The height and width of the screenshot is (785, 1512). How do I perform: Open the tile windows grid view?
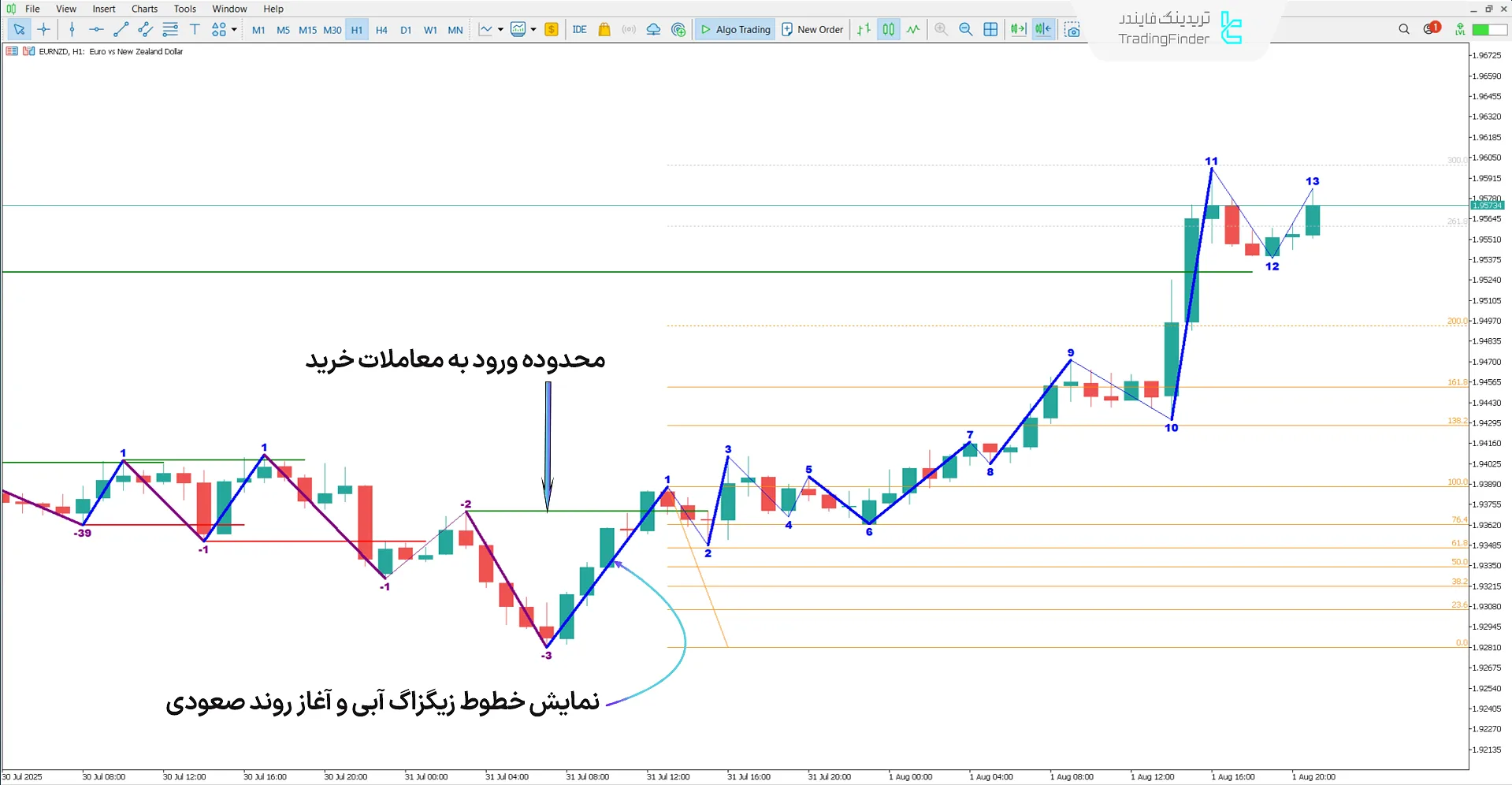pos(990,29)
